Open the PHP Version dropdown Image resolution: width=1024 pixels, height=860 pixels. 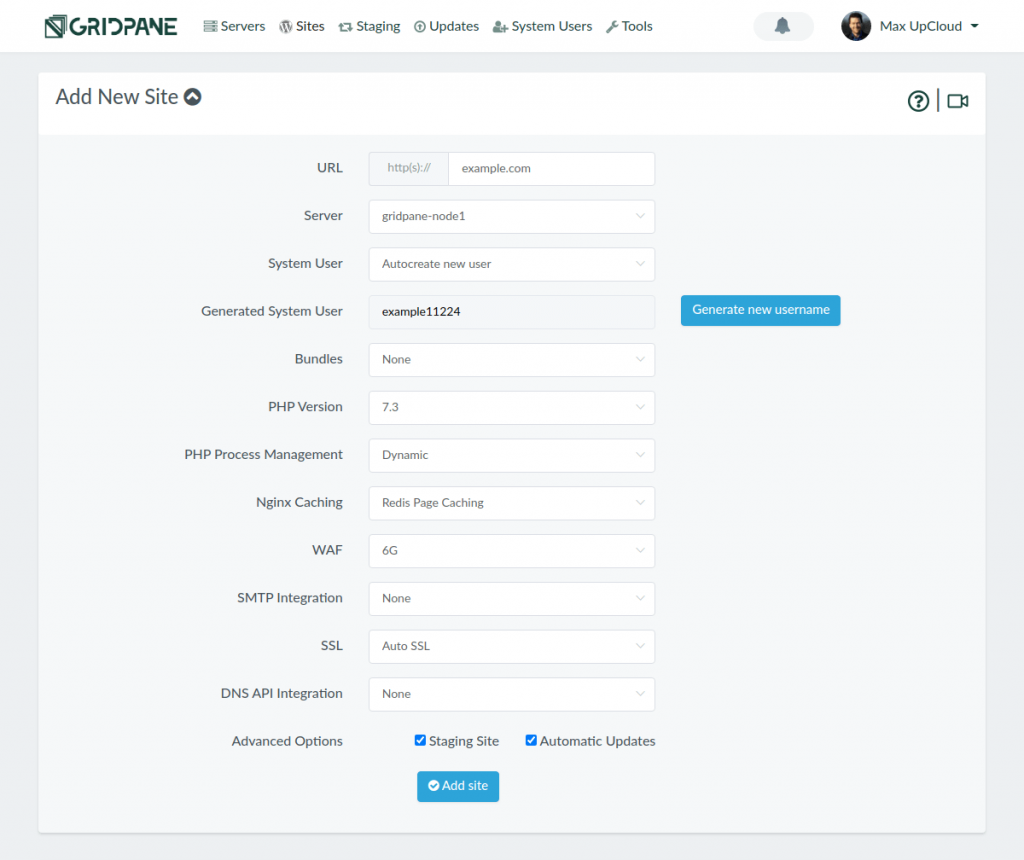(x=511, y=408)
